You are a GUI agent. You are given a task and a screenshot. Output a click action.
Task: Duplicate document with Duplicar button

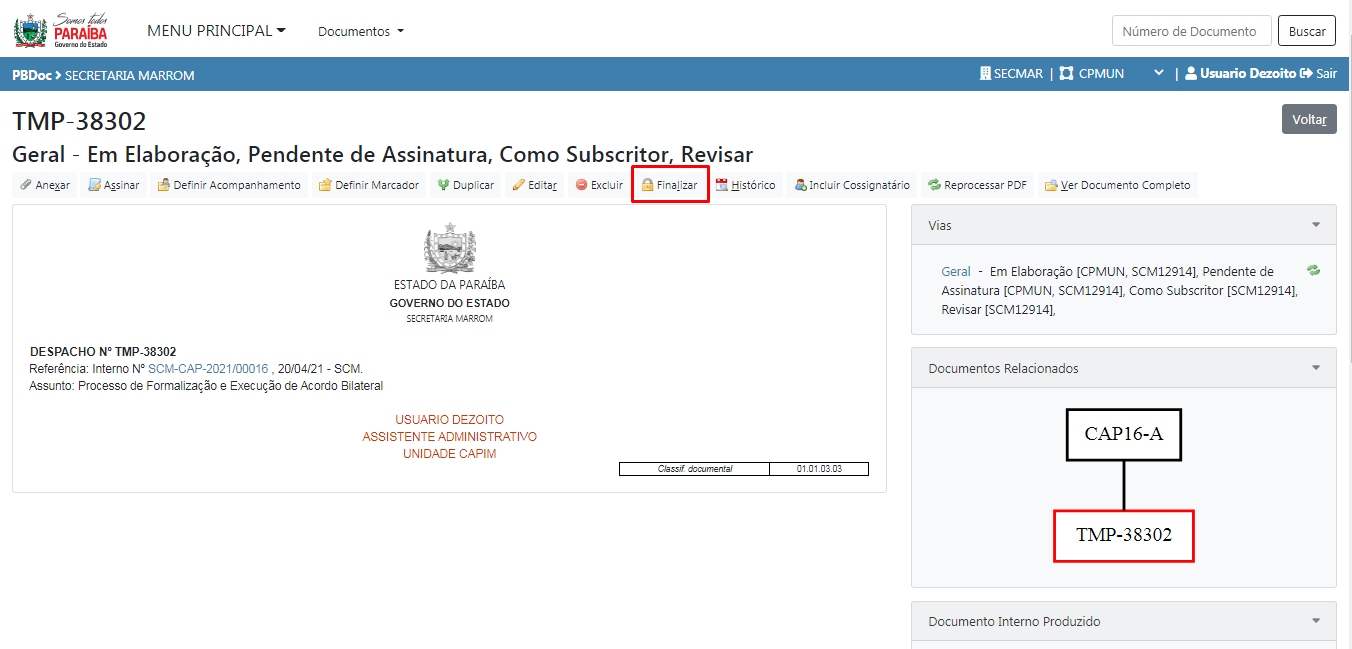(x=465, y=185)
